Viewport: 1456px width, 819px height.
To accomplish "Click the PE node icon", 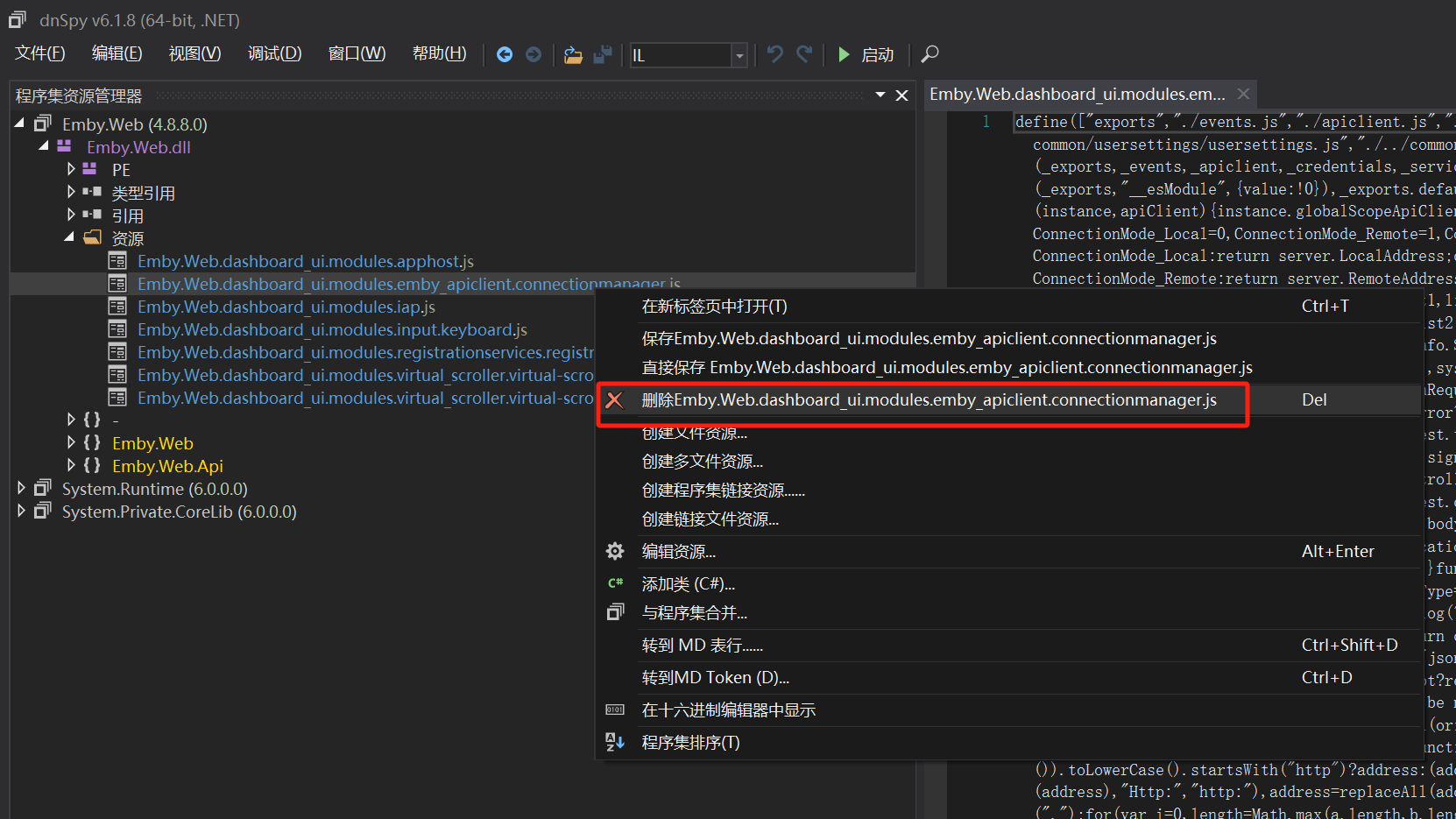I will [x=89, y=169].
